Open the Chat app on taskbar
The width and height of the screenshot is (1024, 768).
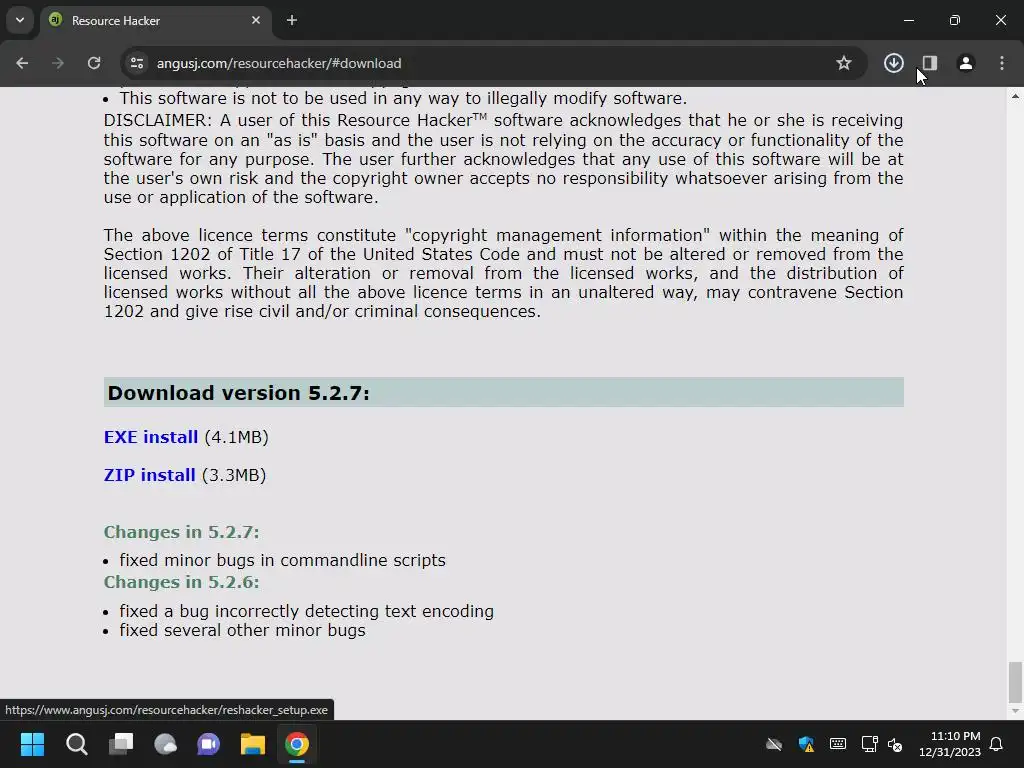pos(209,744)
